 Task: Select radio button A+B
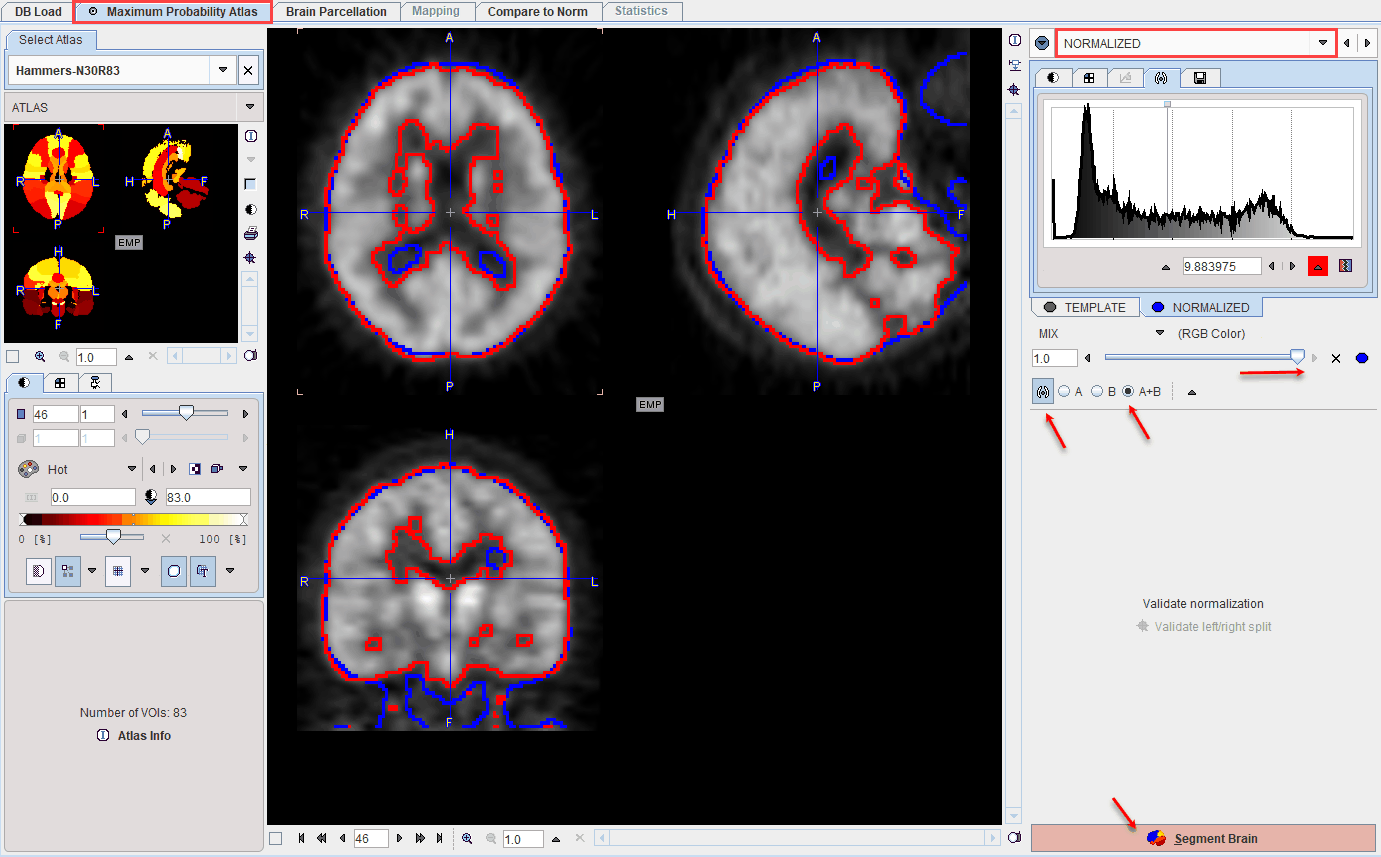coord(1128,392)
